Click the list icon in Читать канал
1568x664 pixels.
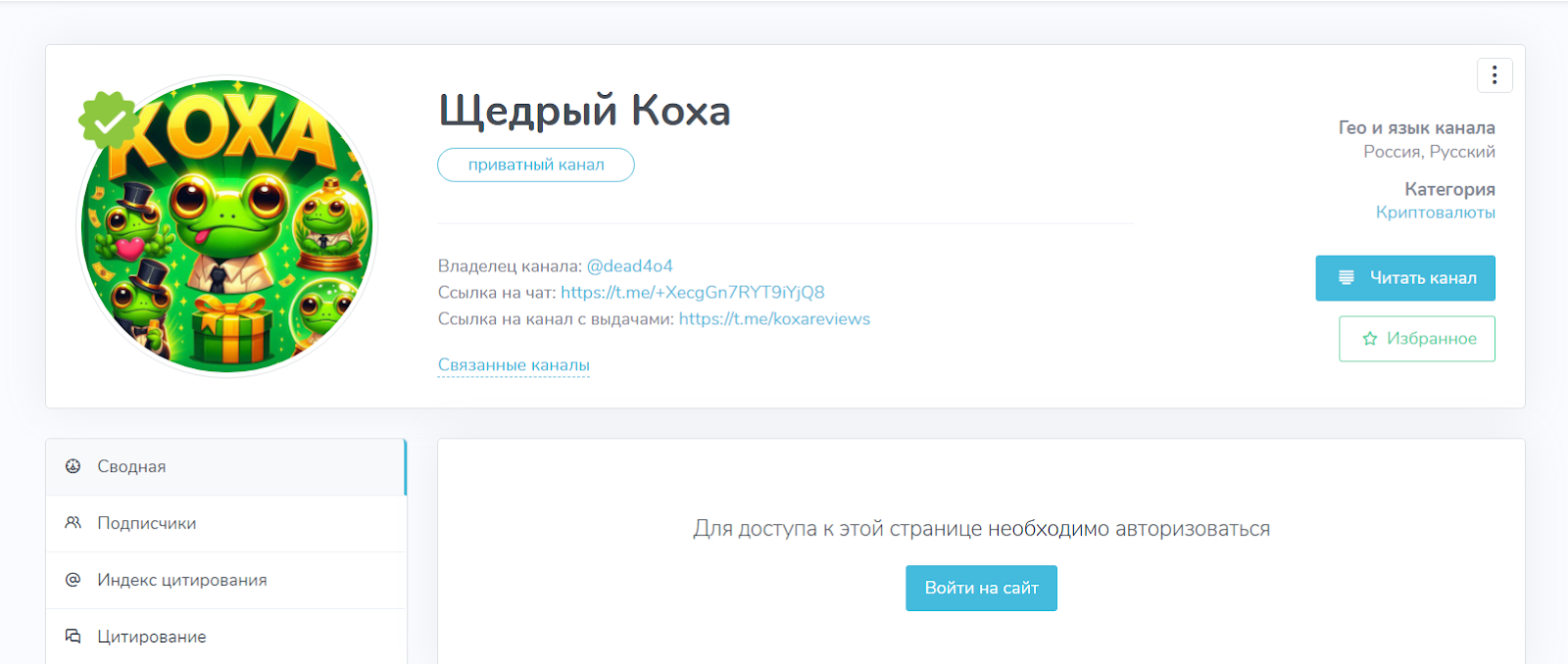[1347, 278]
